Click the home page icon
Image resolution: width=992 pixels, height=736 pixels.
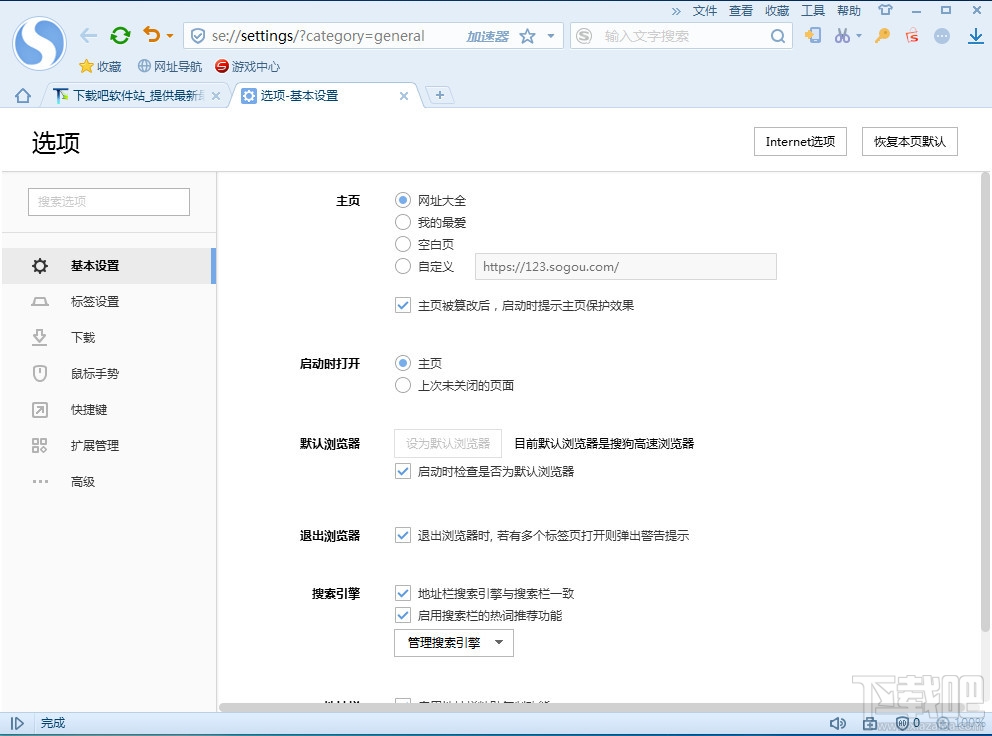23,96
